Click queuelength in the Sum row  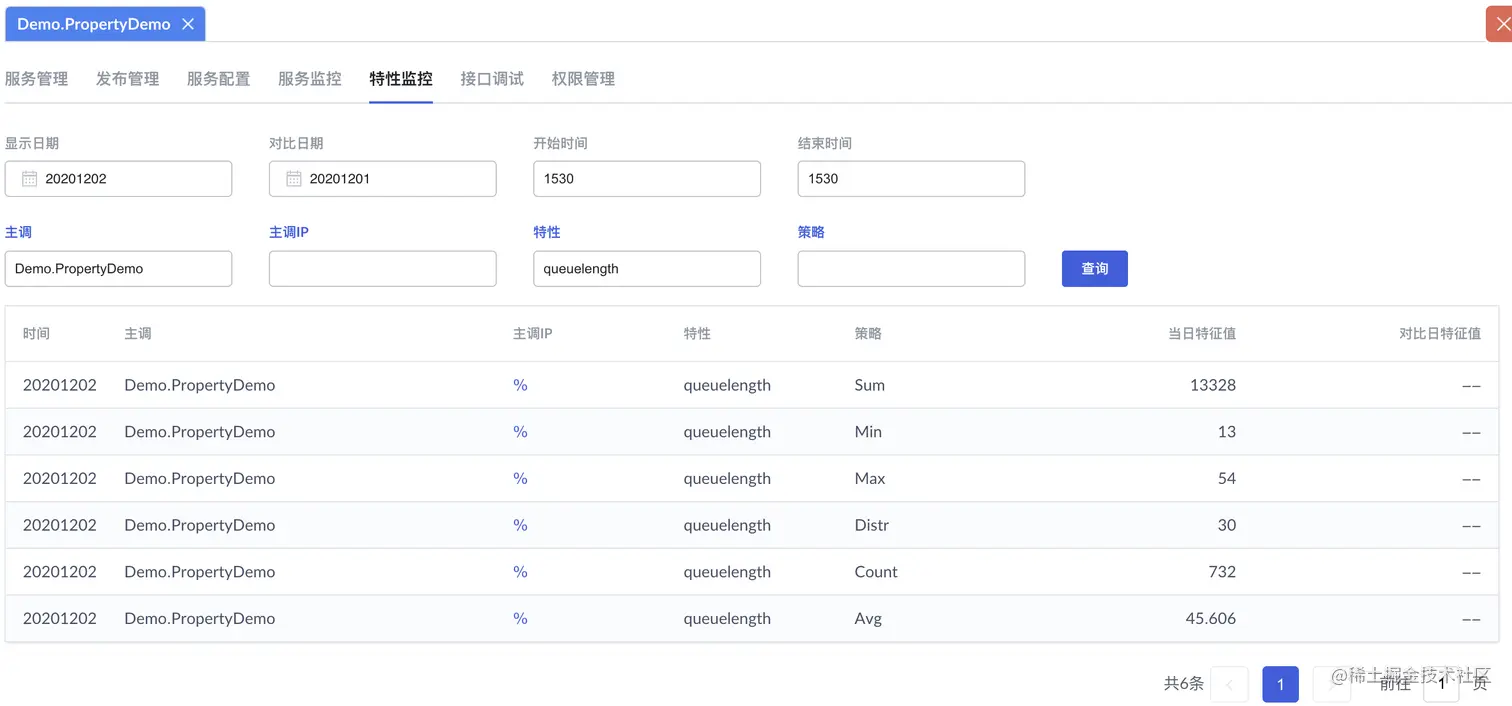pos(727,385)
